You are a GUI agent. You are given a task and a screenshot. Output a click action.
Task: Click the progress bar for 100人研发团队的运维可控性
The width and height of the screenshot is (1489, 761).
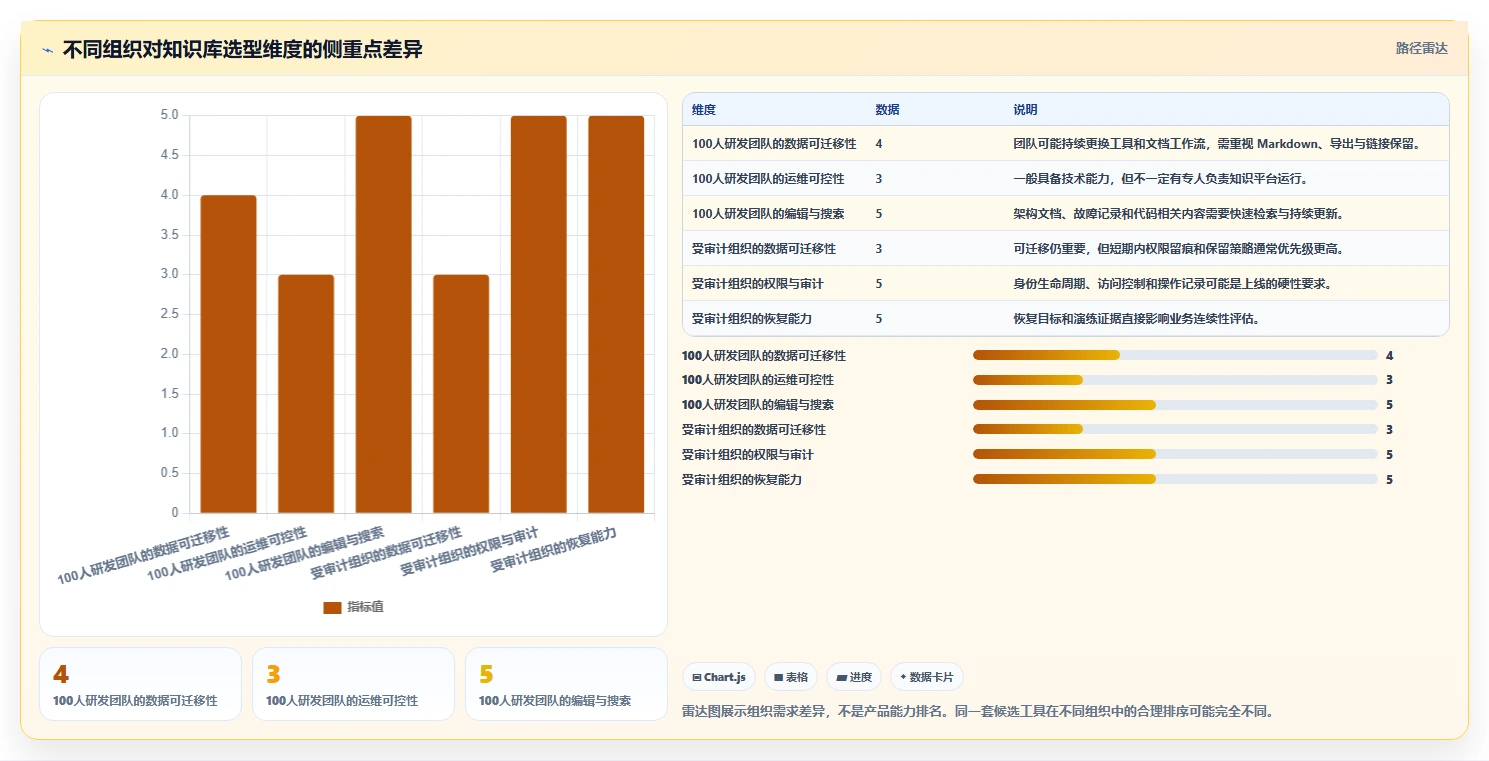pos(1175,380)
